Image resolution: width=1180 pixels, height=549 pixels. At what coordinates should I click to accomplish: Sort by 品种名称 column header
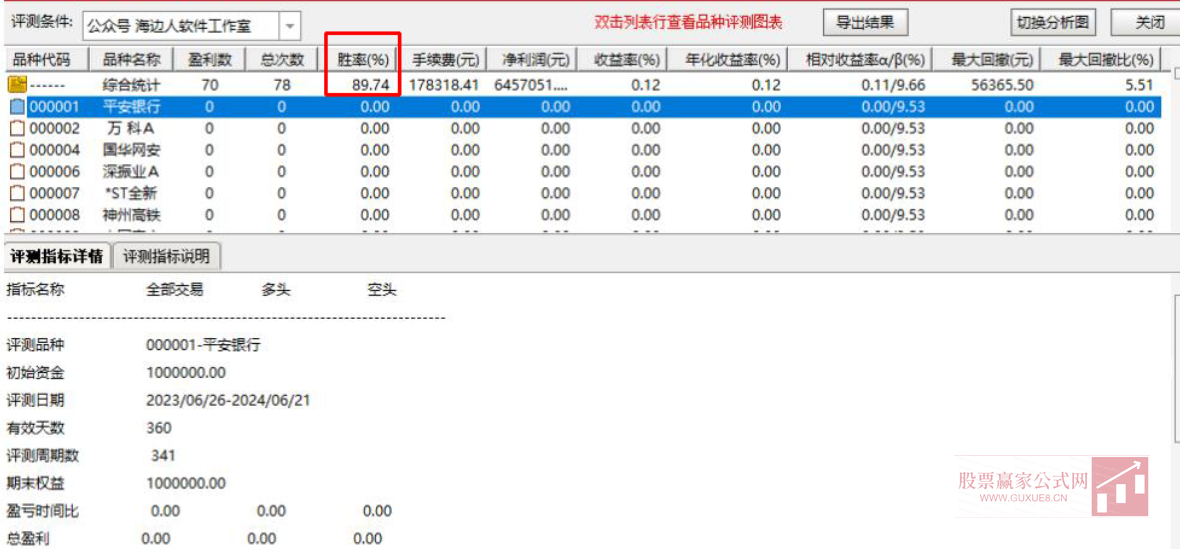(132, 59)
